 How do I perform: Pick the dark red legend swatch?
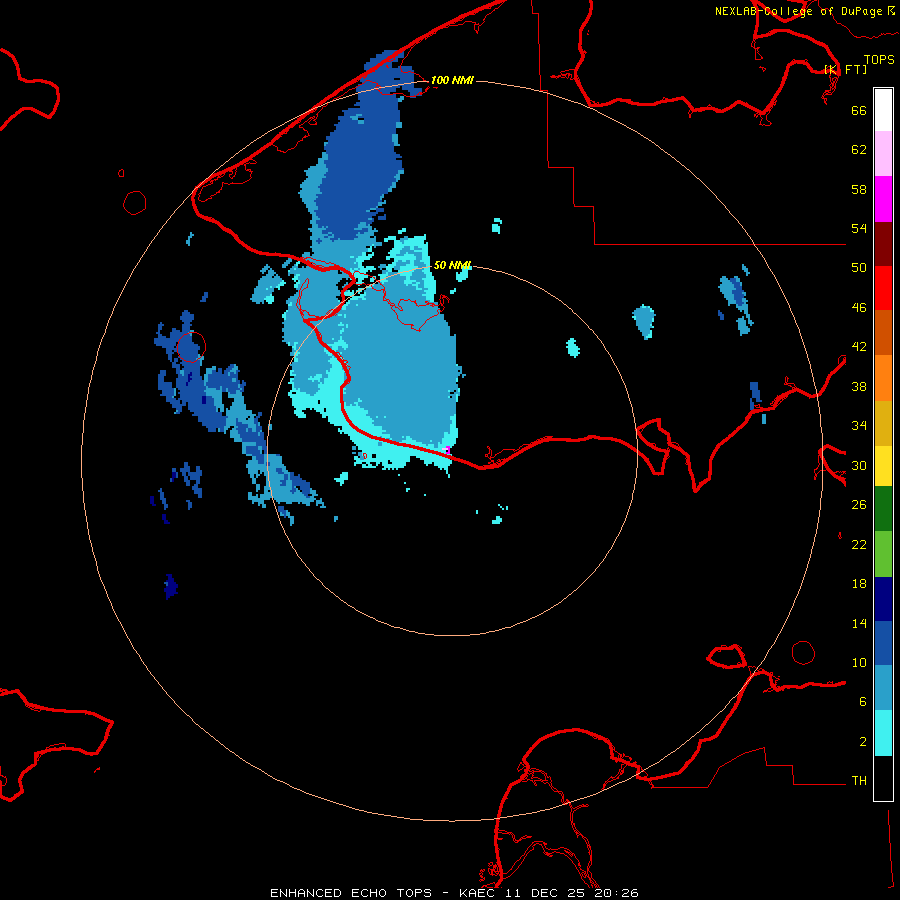point(883,243)
